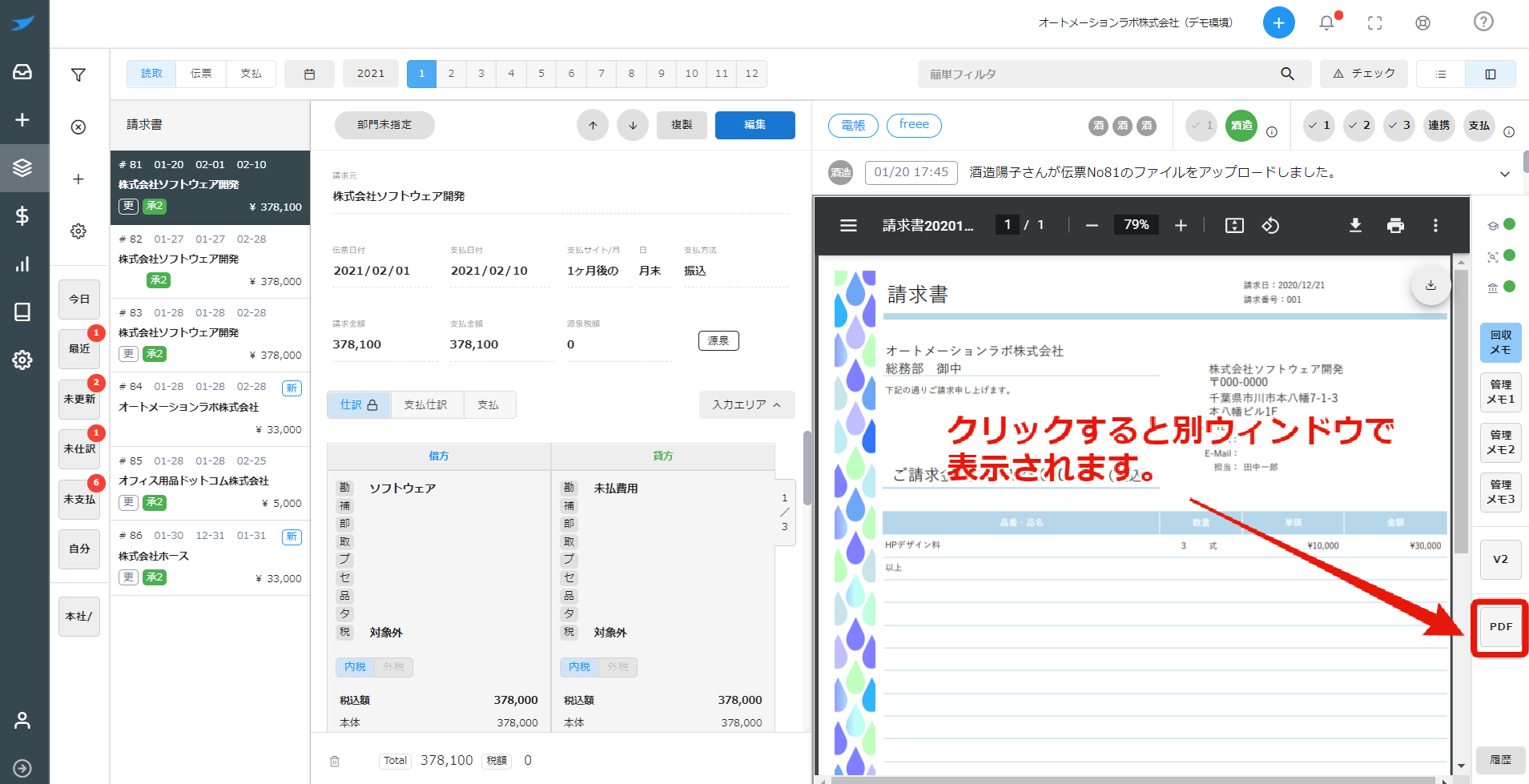
Task: Select the 内税 toggle under 借方
Action: tap(356, 667)
